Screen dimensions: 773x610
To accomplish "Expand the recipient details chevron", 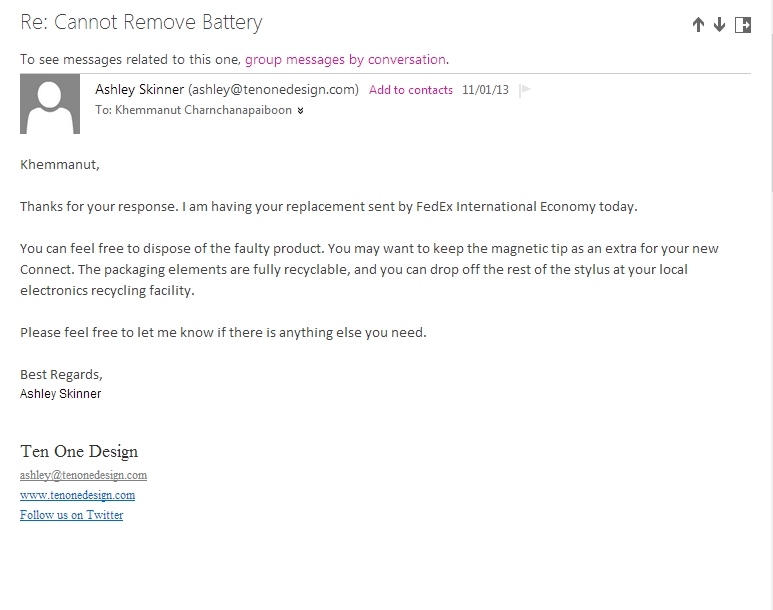I will pos(300,110).
